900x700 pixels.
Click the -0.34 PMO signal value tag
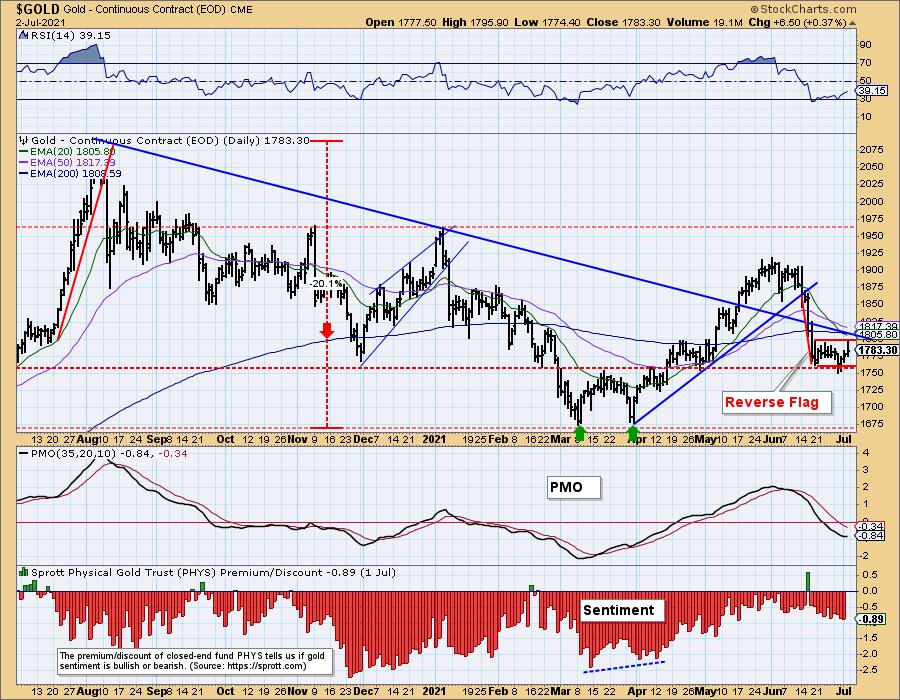pyautogui.click(x=871, y=526)
